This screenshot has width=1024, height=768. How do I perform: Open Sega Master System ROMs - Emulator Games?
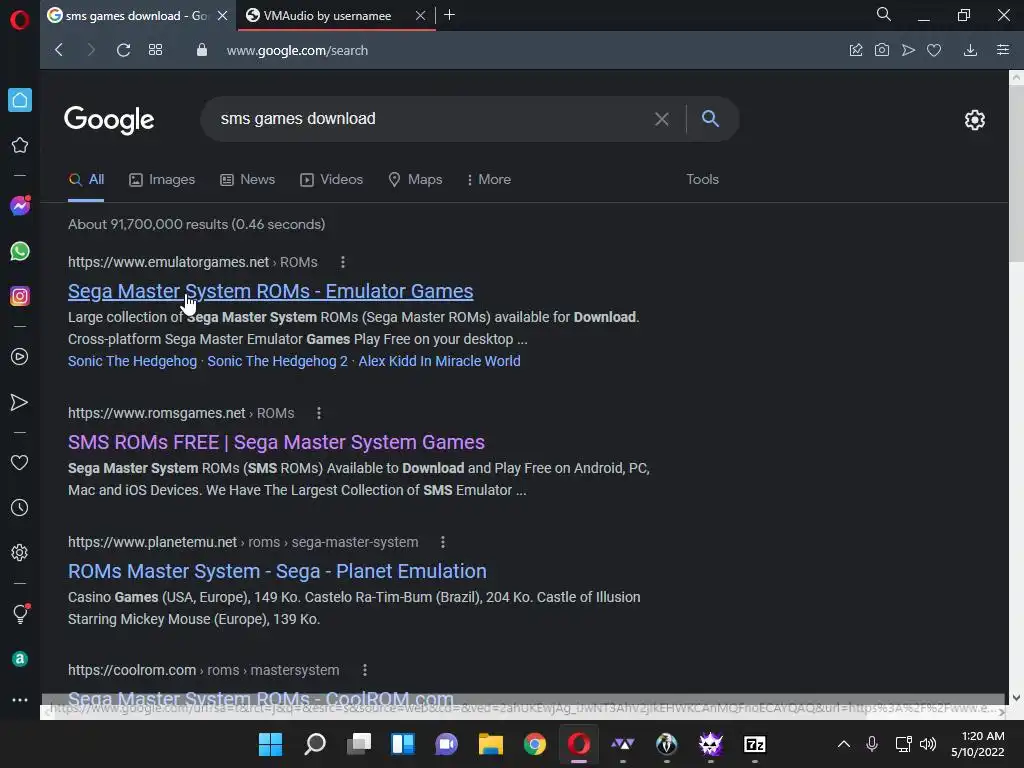click(270, 291)
